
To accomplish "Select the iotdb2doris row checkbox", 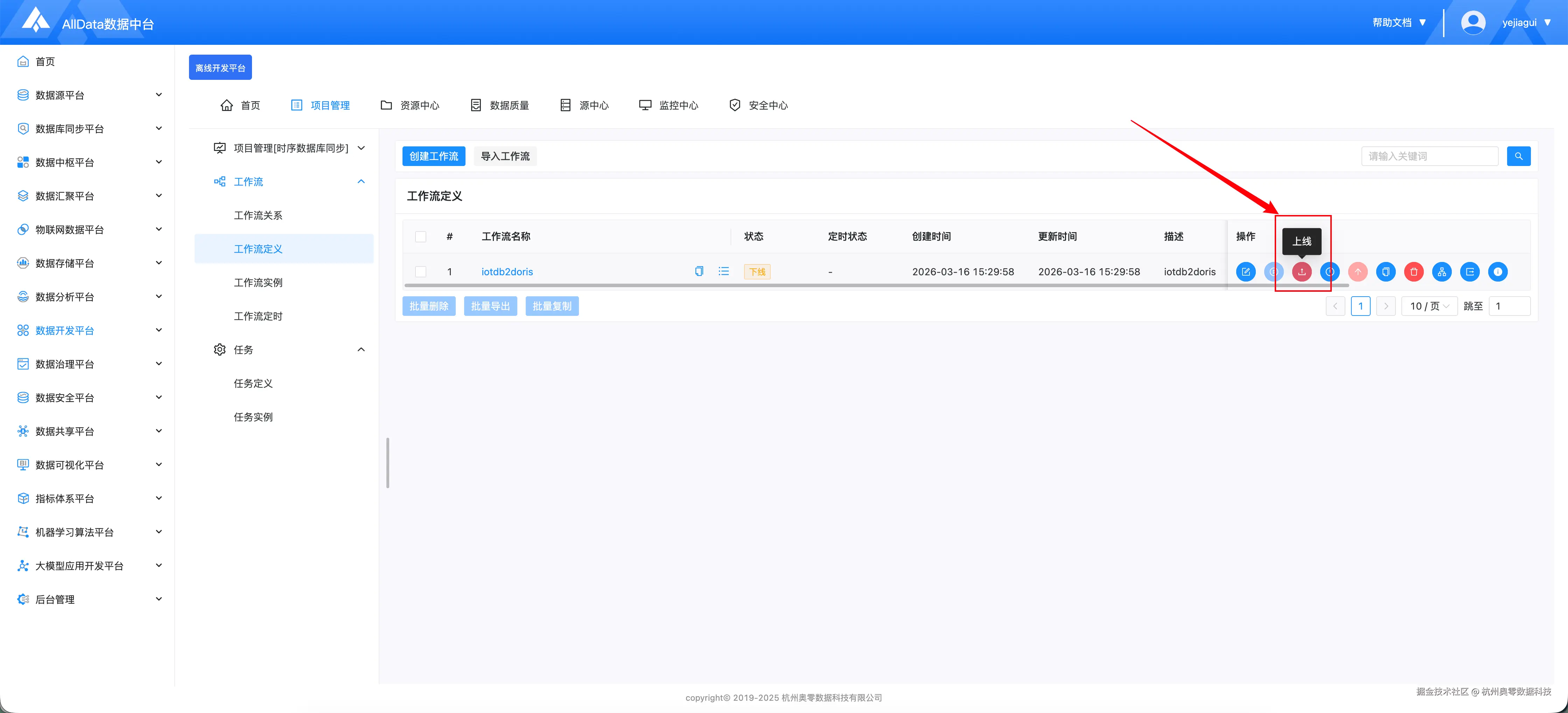I will [x=421, y=271].
